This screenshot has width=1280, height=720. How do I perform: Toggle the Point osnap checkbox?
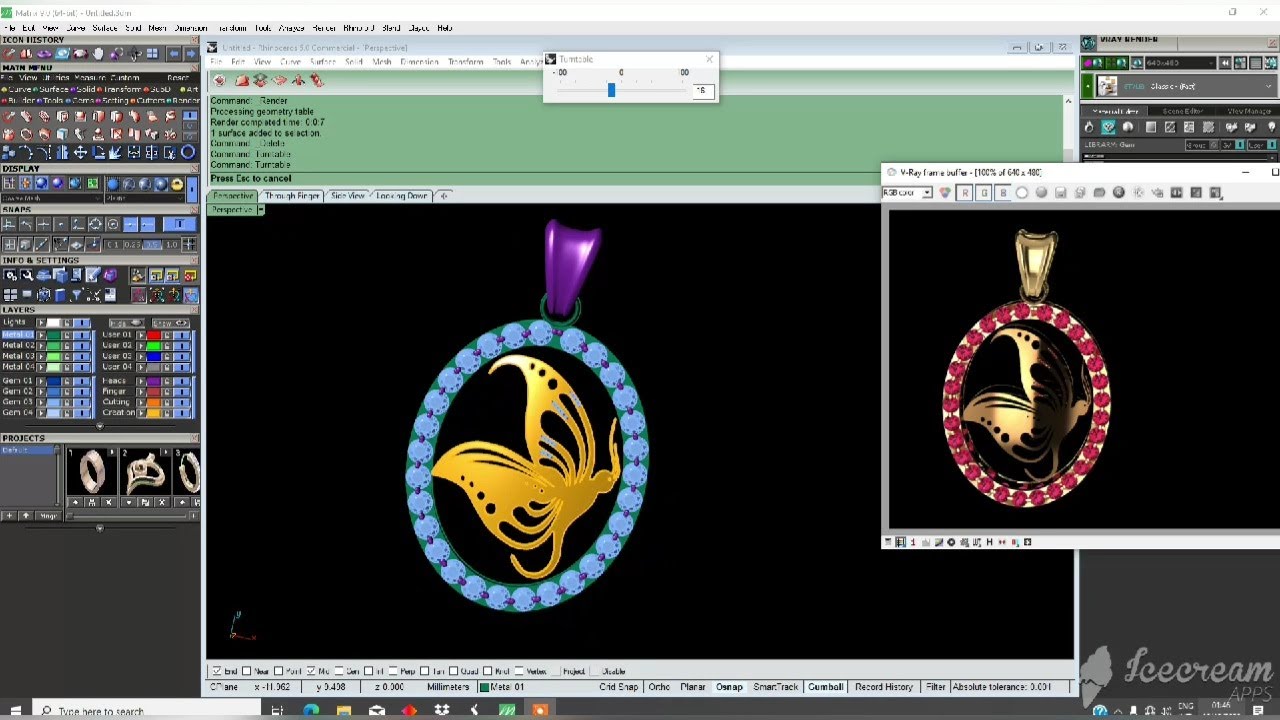(278, 671)
